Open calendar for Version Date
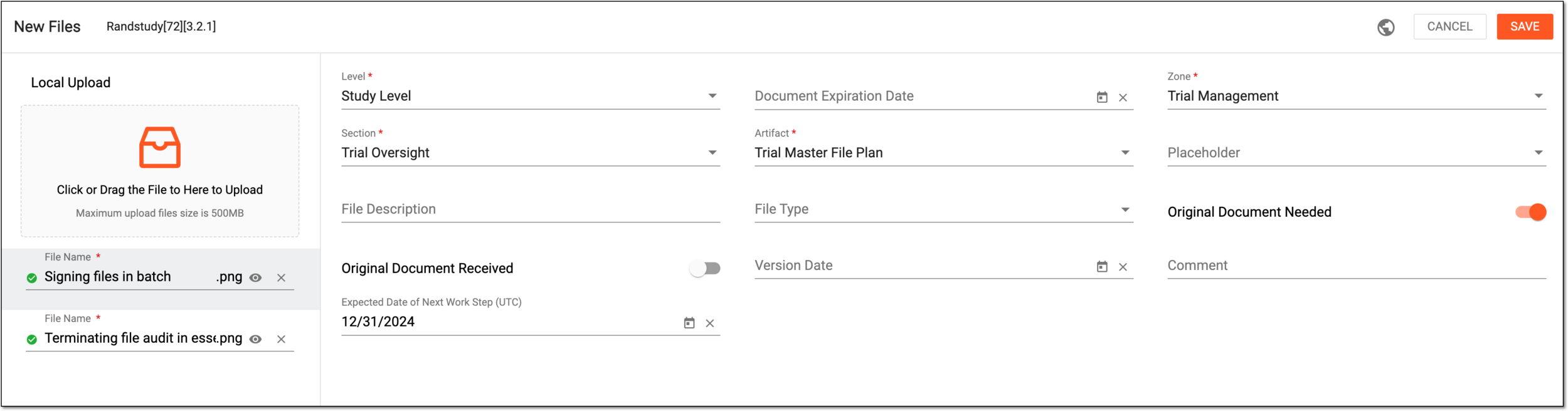The width and height of the screenshot is (1568, 411). click(1102, 267)
